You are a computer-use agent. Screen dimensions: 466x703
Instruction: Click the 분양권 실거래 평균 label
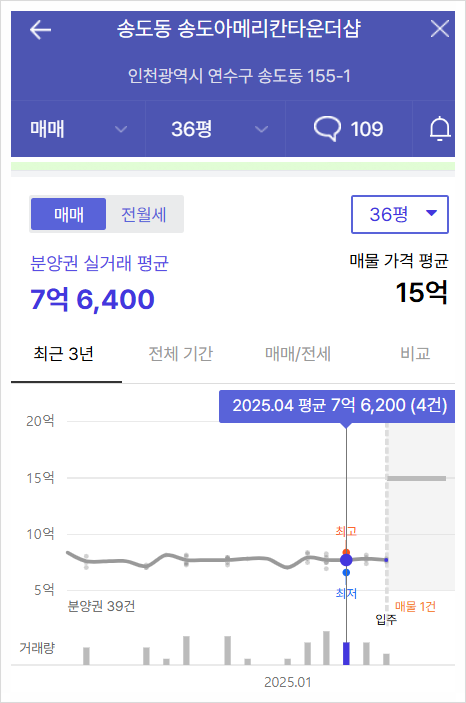[99, 263]
